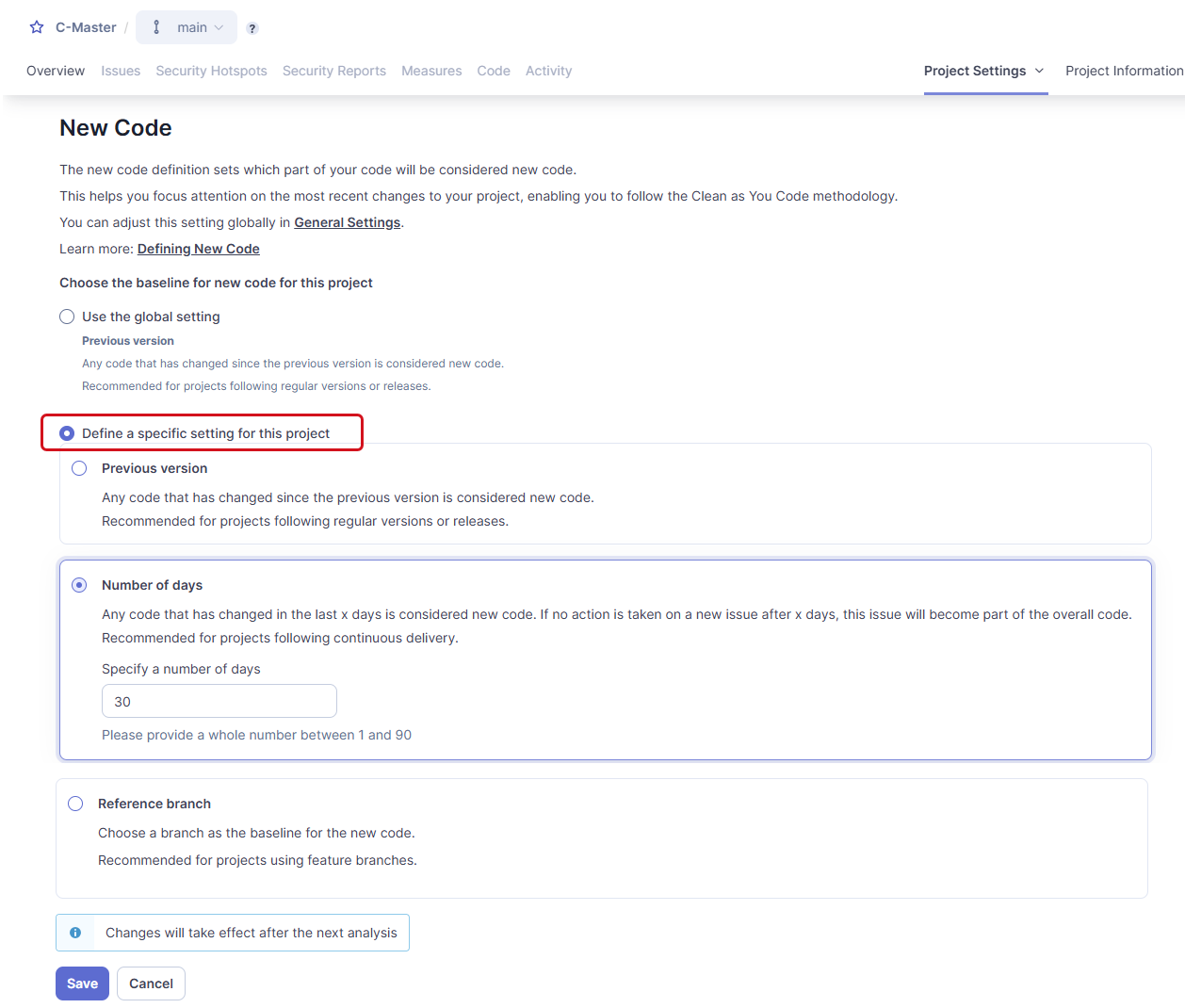Screen dimensions: 1185x1008
Task: Follow the Defining New Code link
Action: click(x=198, y=249)
